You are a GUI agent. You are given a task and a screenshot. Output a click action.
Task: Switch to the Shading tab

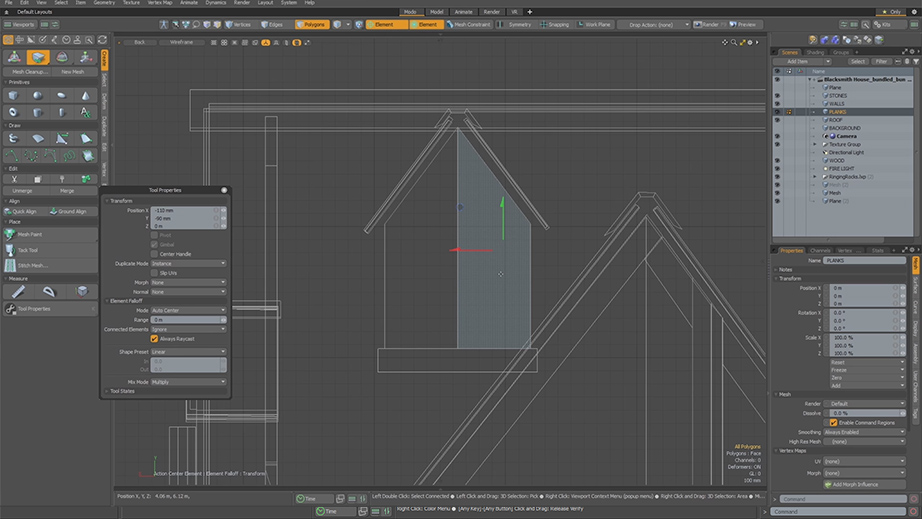coord(816,52)
